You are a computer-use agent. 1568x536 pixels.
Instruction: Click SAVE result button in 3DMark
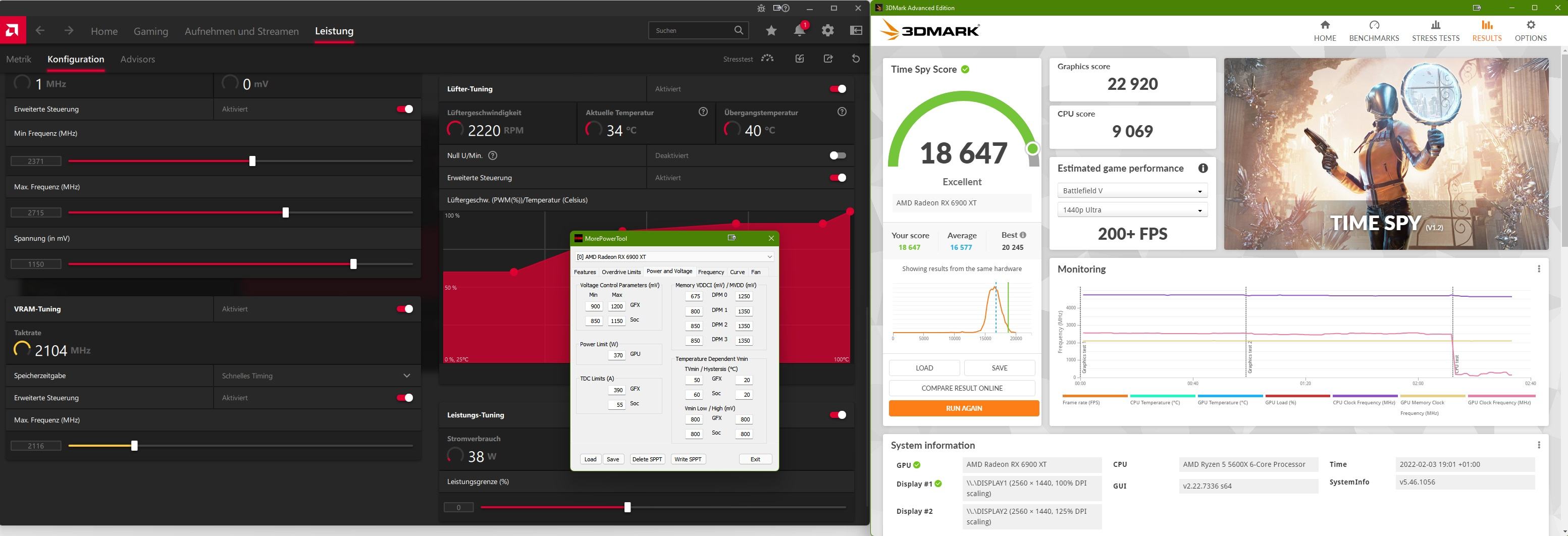[1000, 368]
